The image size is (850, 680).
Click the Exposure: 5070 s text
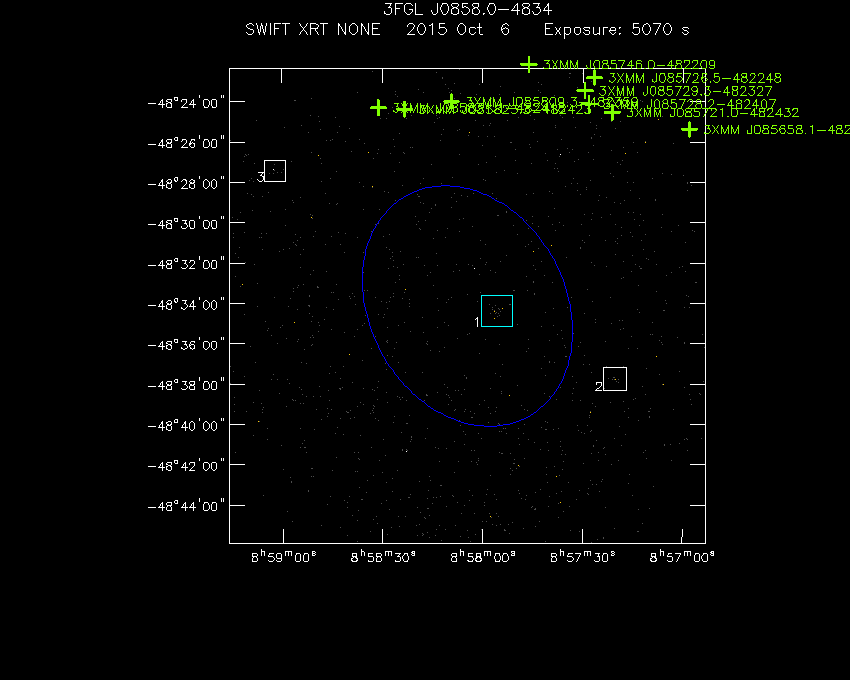coord(617,30)
